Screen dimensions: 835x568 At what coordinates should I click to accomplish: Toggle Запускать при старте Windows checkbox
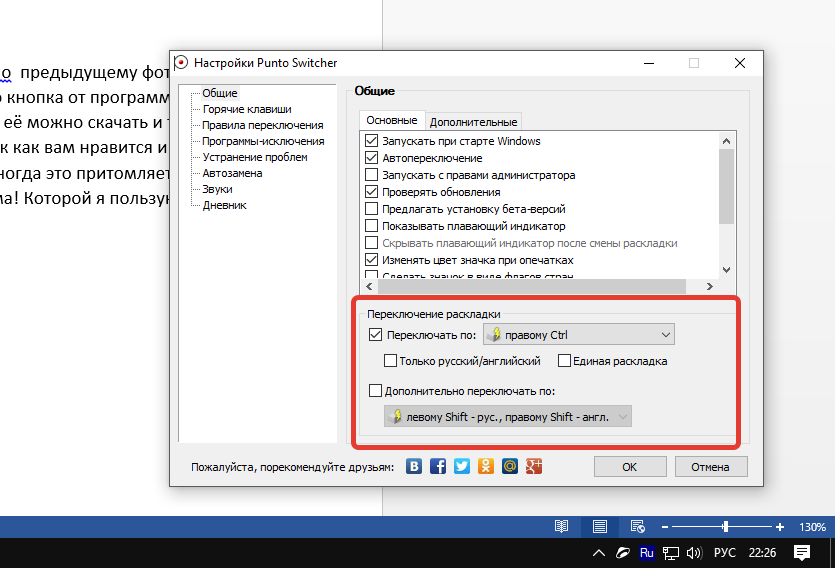coord(371,141)
